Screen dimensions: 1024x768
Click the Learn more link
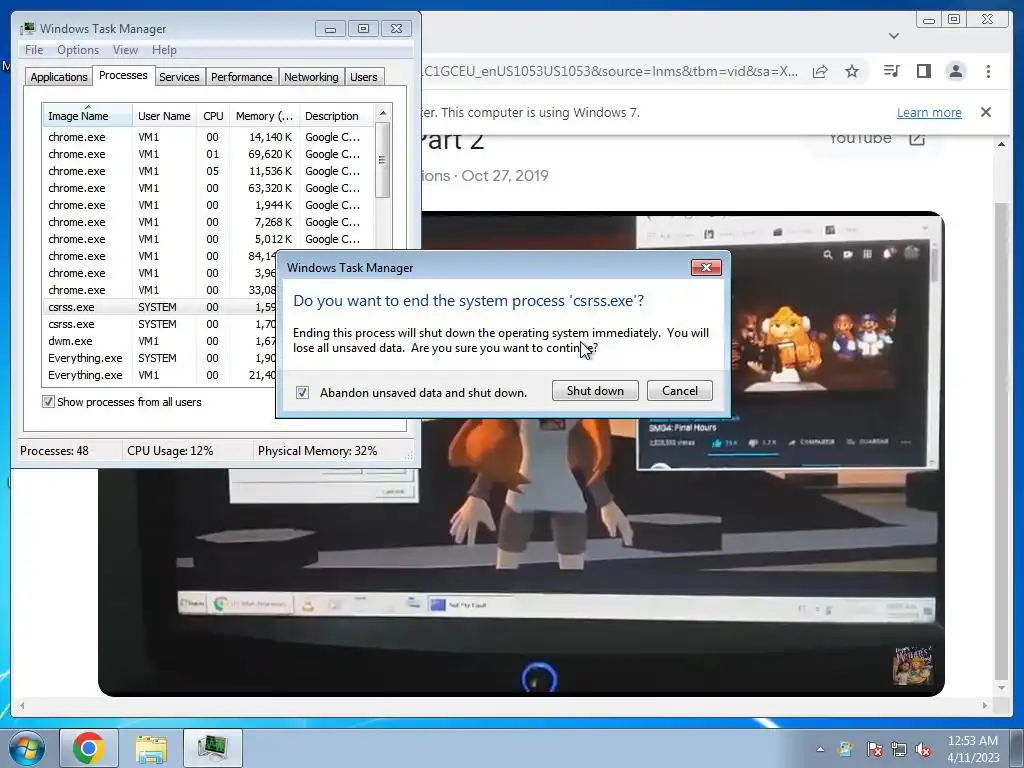tap(929, 112)
